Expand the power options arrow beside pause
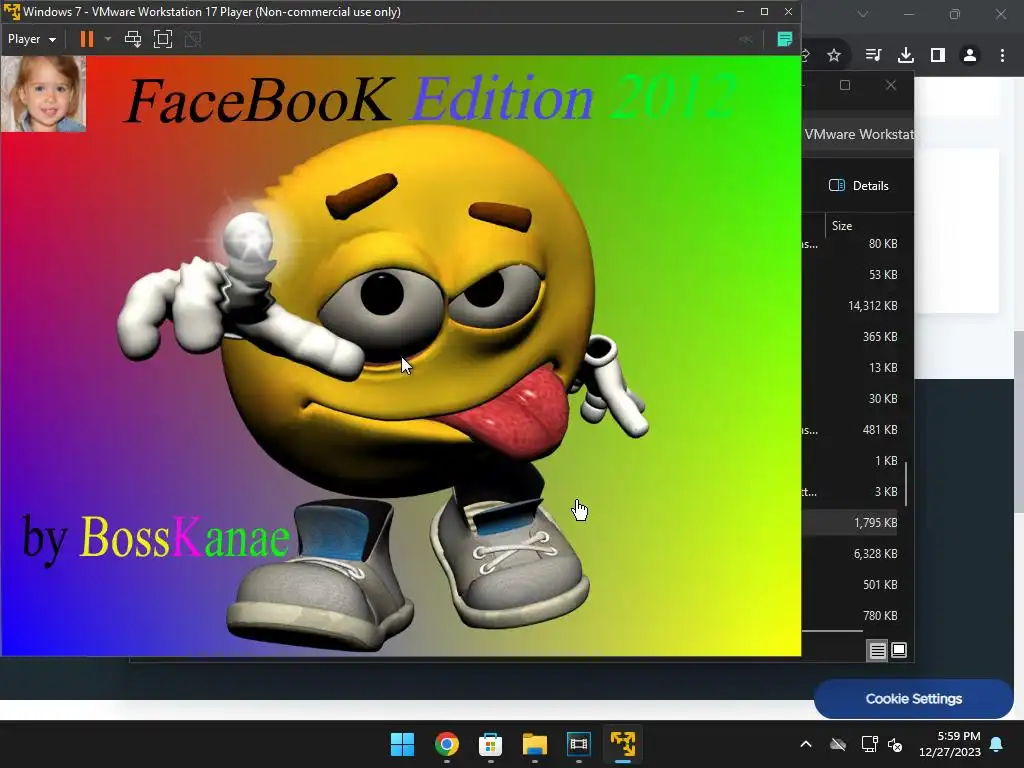The width and height of the screenshot is (1024, 768). pos(108,39)
